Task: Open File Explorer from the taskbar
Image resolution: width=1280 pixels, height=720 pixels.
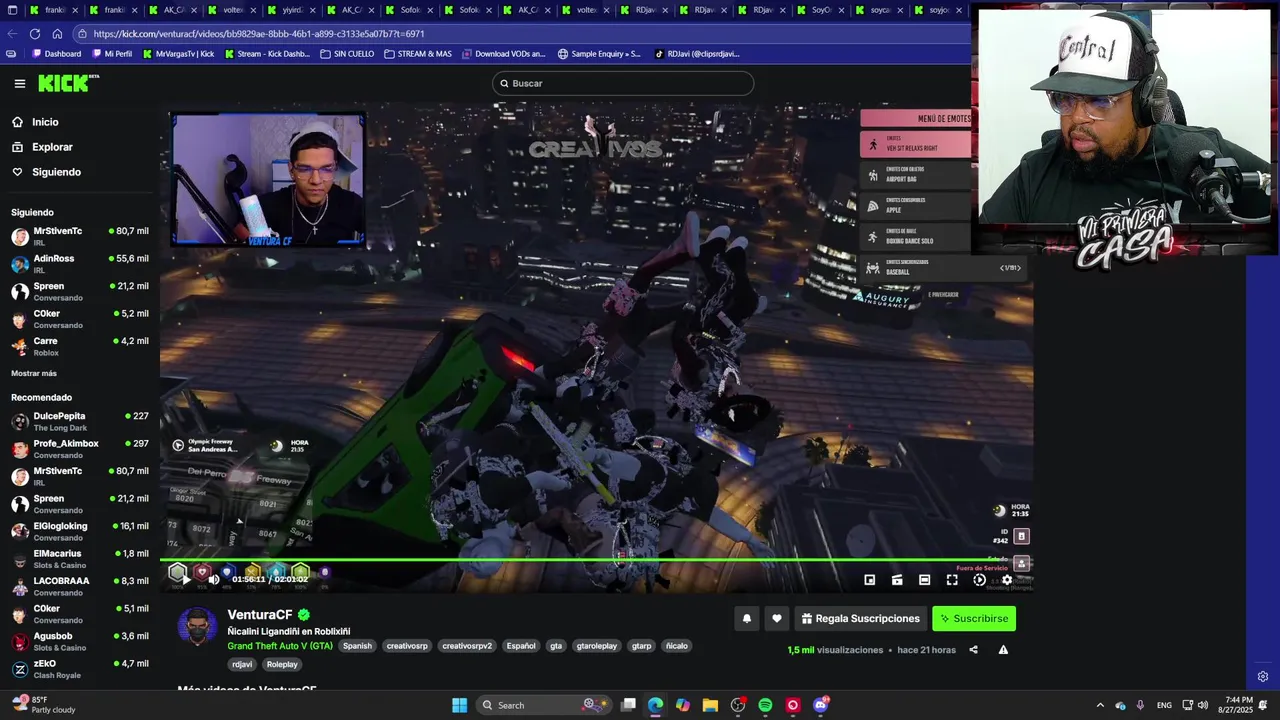Action: [x=710, y=705]
